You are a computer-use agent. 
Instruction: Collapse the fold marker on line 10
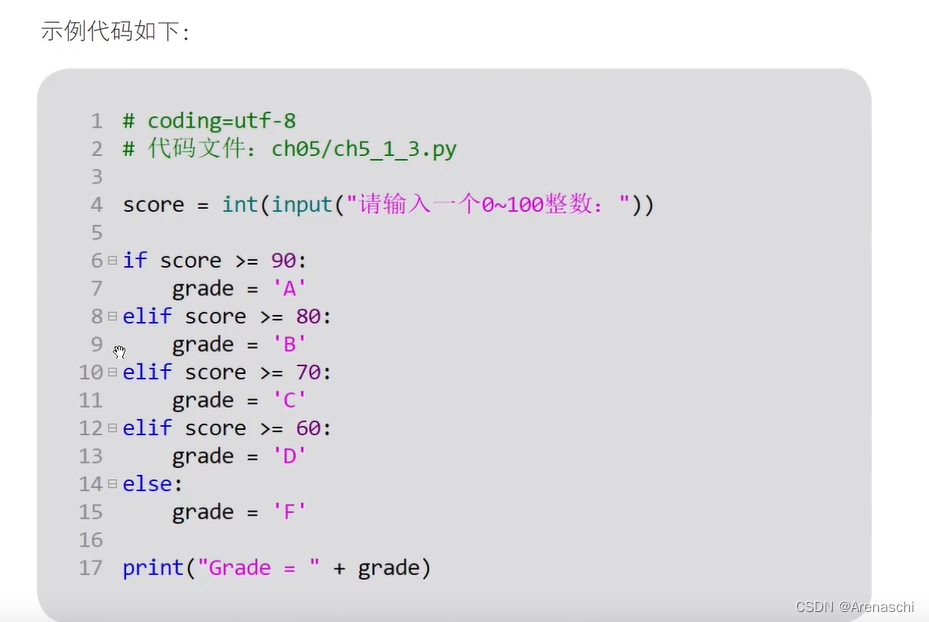tap(113, 372)
